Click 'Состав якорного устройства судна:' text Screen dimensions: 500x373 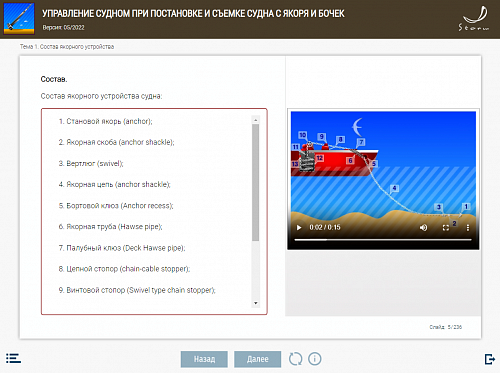101,96
